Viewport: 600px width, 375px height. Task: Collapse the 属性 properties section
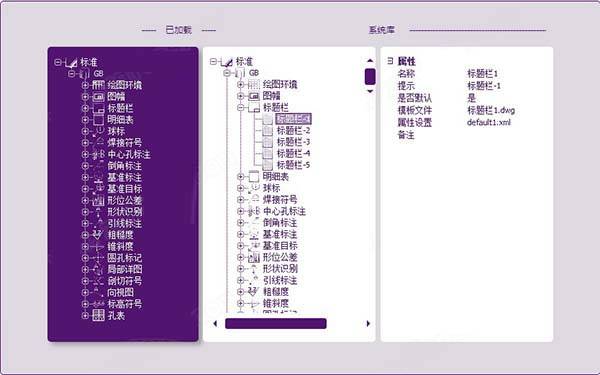390,61
